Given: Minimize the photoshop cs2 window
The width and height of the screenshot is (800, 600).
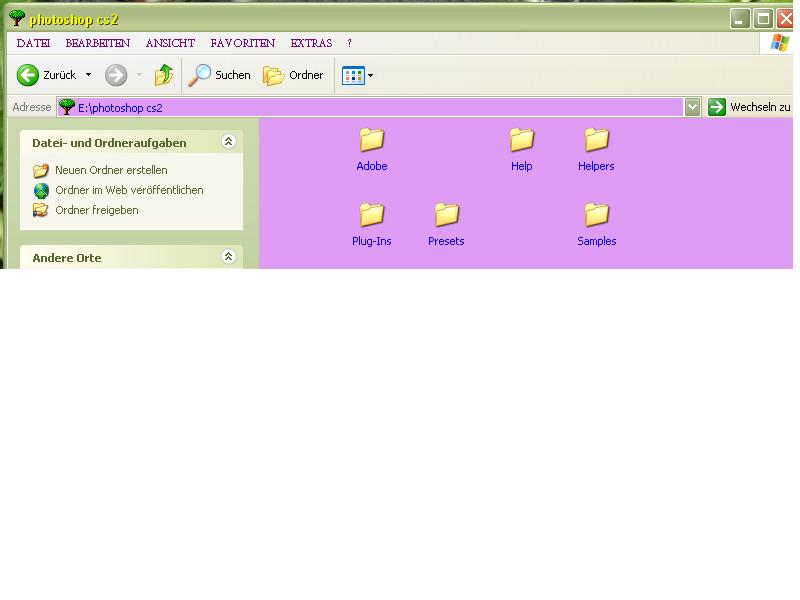Looking at the screenshot, I should click(740, 19).
